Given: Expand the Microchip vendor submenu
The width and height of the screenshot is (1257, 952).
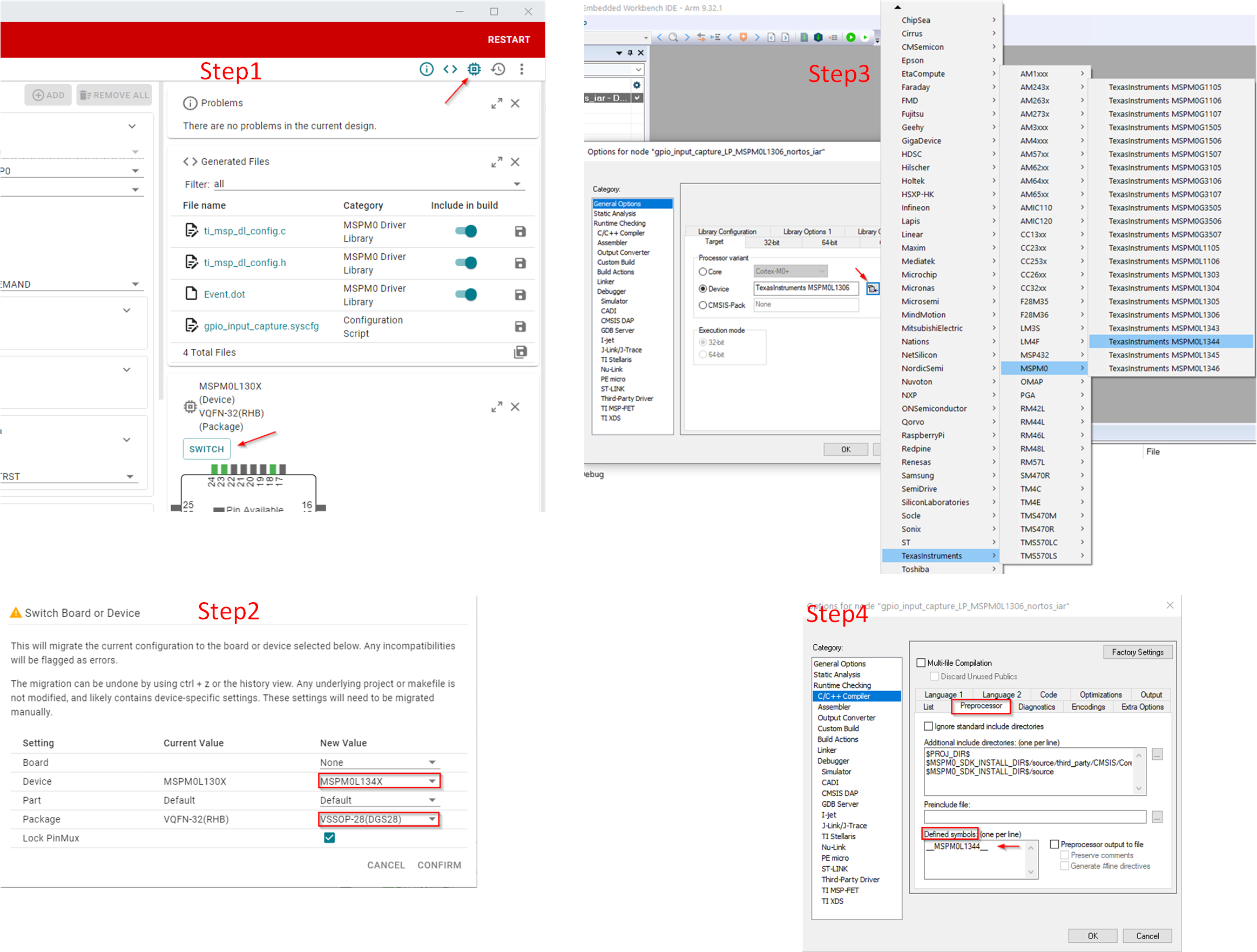Looking at the screenshot, I should click(940, 274).
